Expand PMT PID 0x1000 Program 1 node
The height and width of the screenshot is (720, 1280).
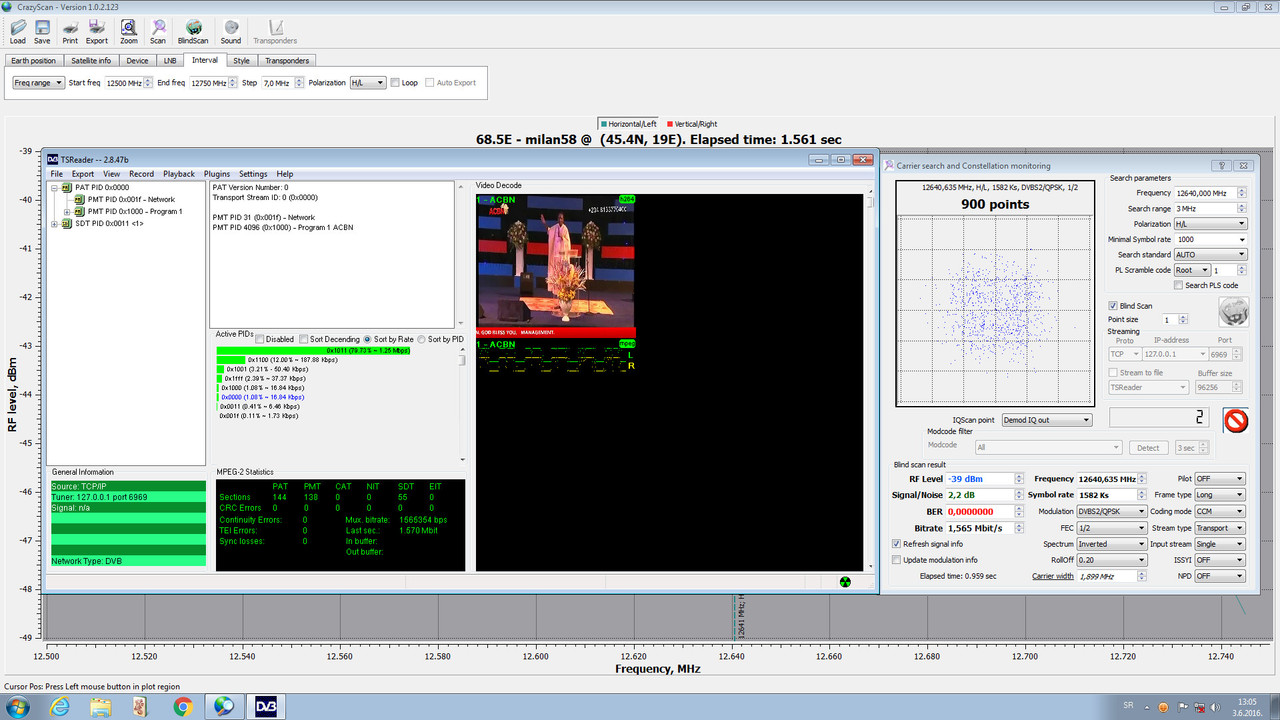(x=67, y=211)
